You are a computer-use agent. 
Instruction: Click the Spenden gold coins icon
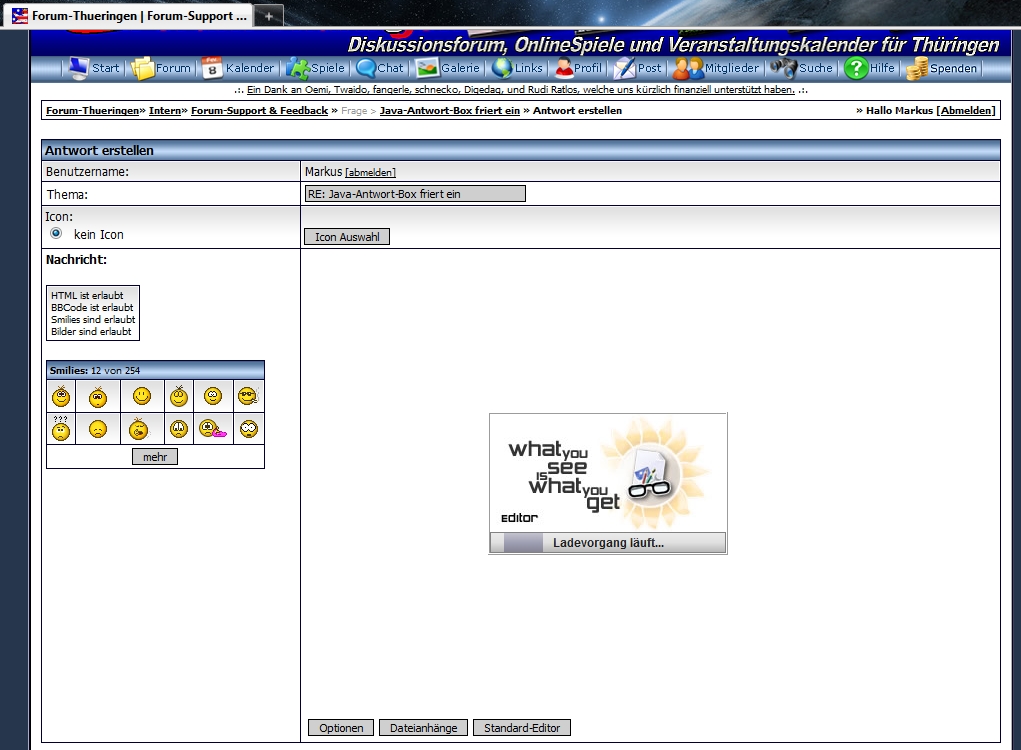point(916,68)
